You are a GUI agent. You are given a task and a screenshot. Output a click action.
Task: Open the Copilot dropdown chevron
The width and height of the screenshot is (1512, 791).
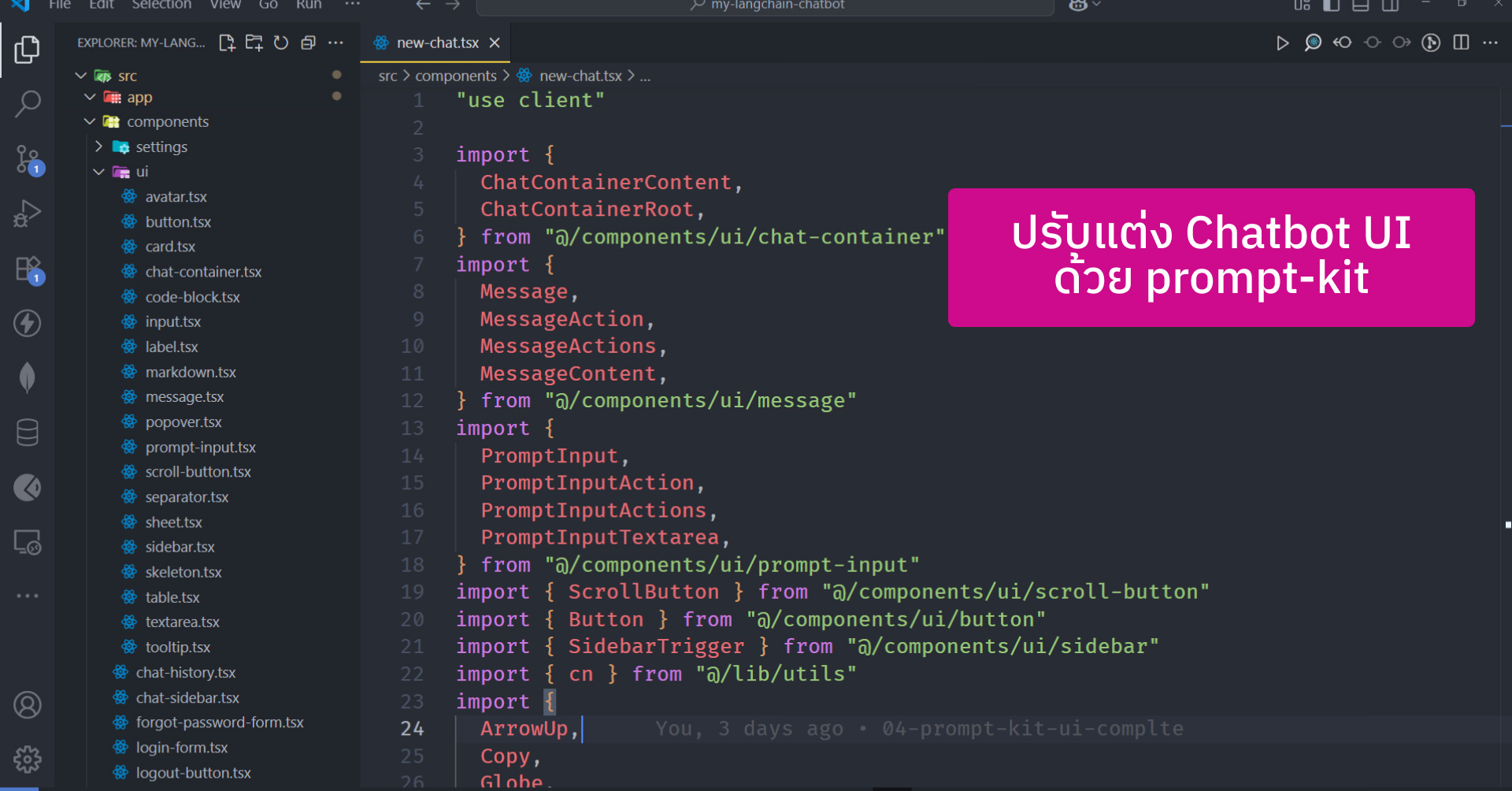click(1096, 5)
